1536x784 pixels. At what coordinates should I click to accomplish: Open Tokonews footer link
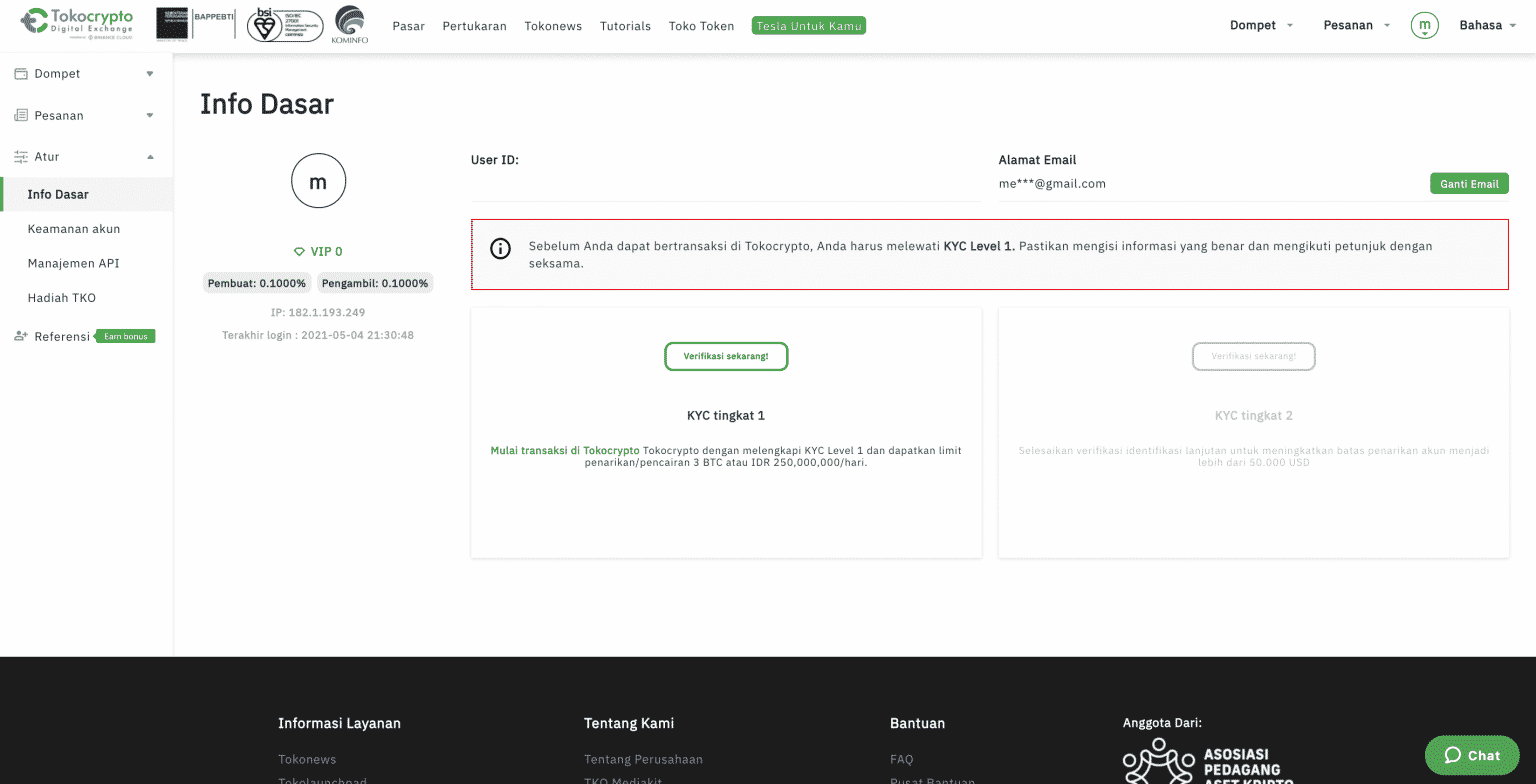[x=307, y=759]
